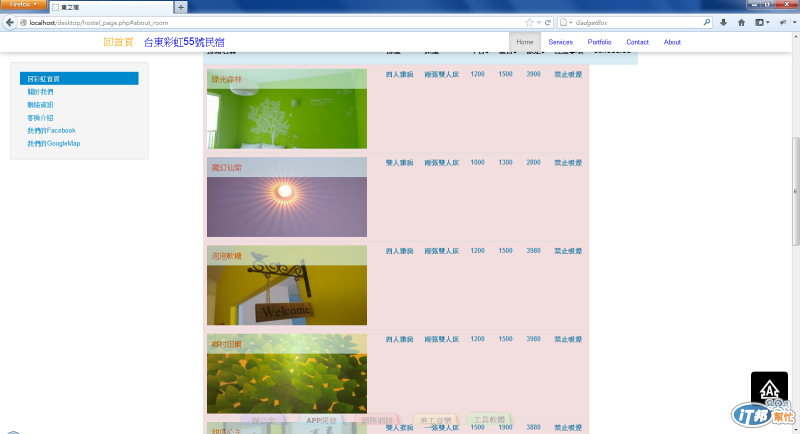
Task: Open the URL history dropdown arrow beside the star
Action: pyautogui.click(x=539, y=22)
